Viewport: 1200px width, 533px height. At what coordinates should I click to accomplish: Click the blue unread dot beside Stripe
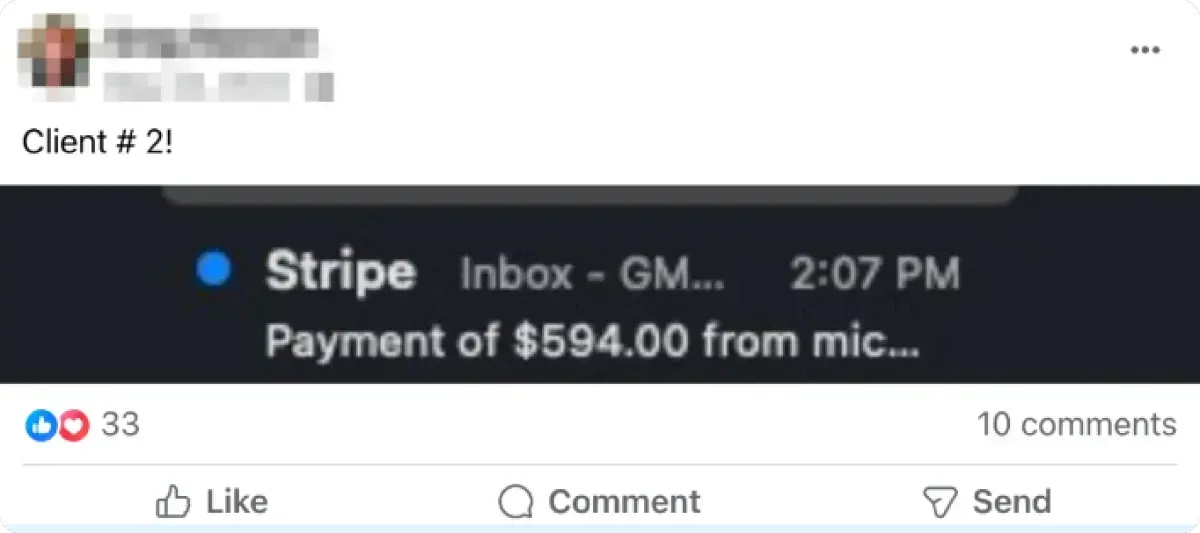(214, 271)
